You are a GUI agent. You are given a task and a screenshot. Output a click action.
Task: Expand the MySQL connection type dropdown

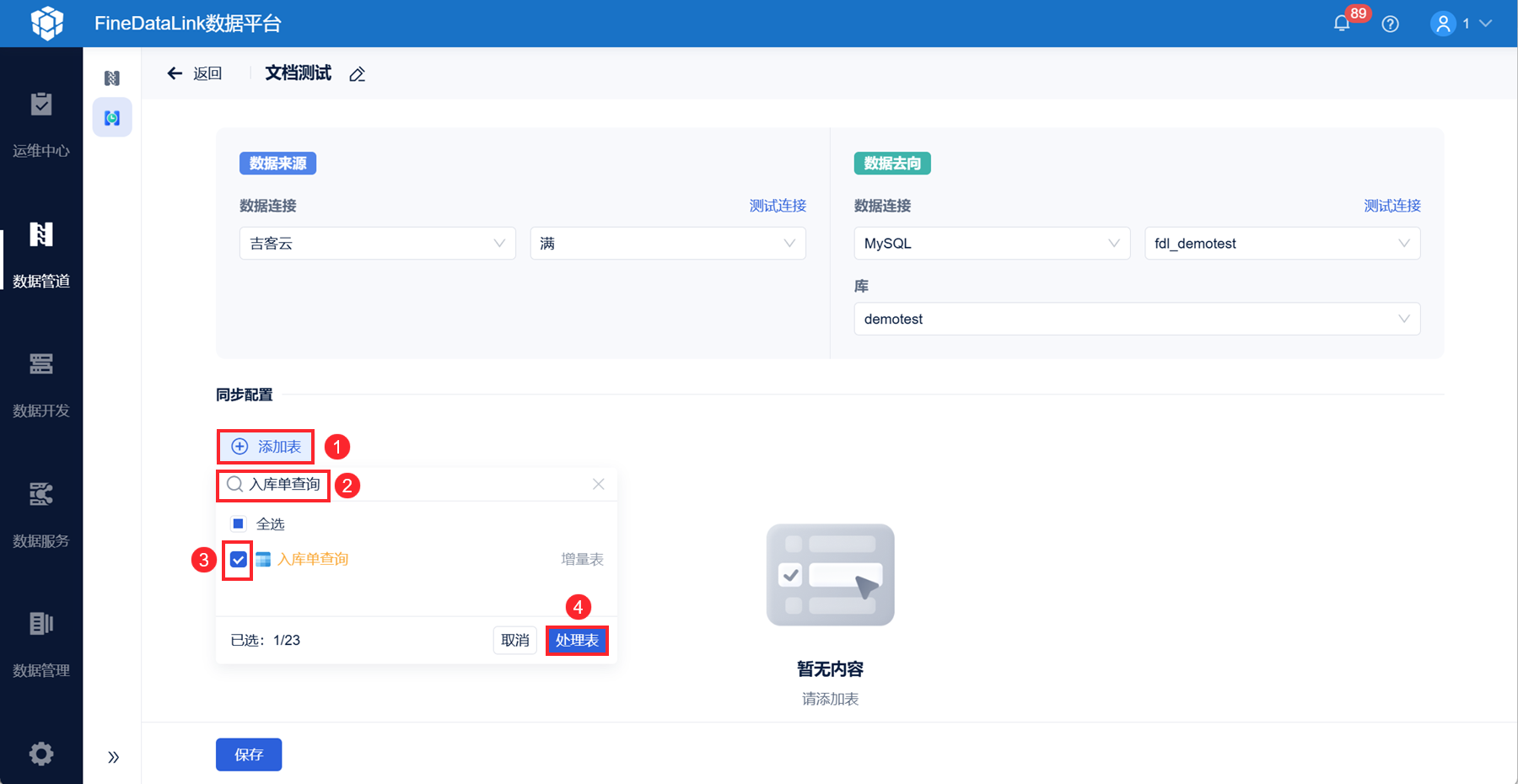click(x=992, y=243)
